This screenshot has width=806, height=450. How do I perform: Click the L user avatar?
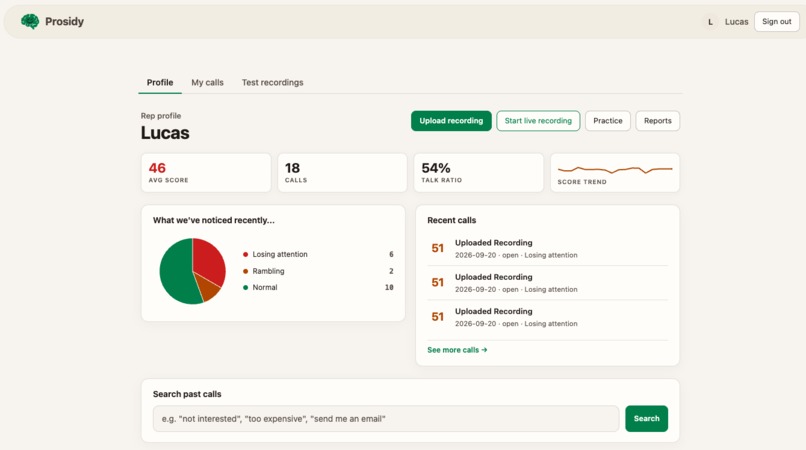coord(710,22)
